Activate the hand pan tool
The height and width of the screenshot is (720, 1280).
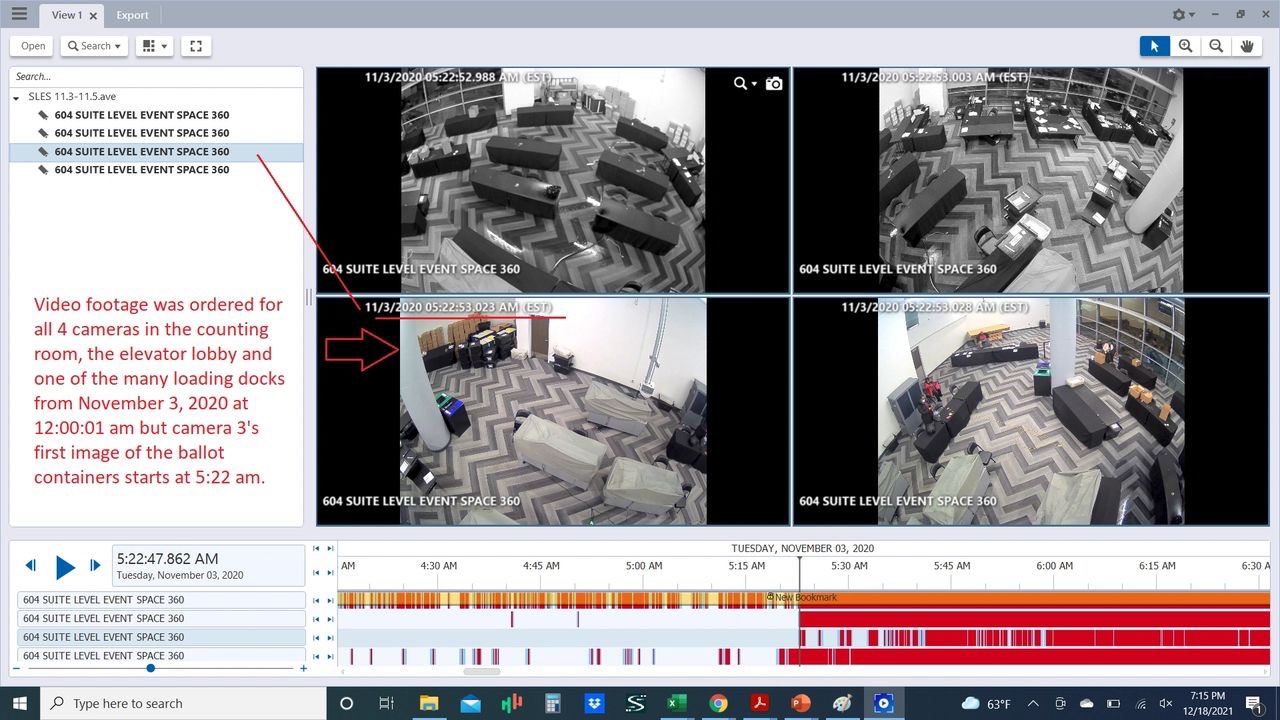click(x=1247, y=46)
